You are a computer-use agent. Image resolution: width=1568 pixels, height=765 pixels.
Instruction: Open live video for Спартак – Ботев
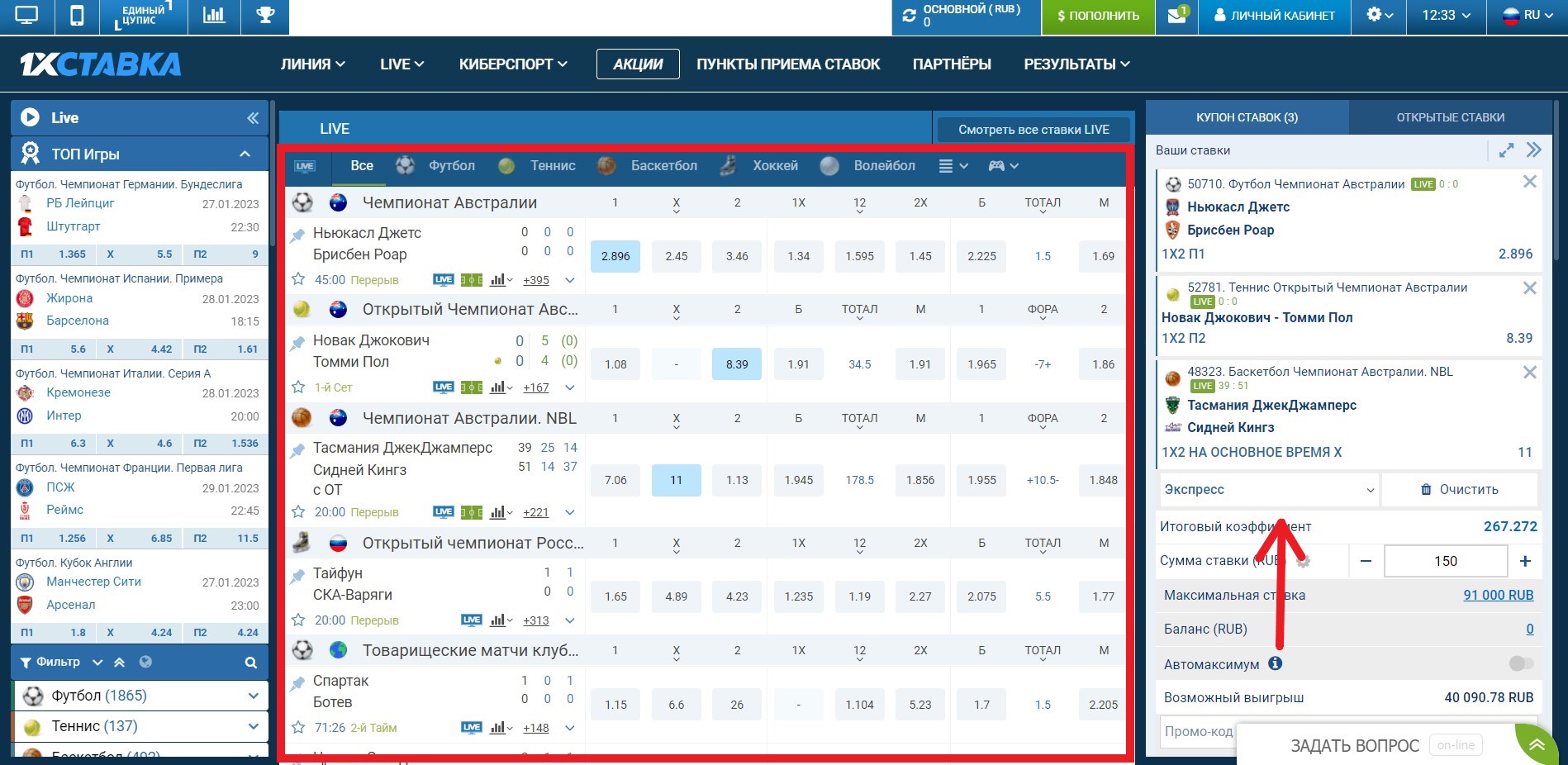472,728
